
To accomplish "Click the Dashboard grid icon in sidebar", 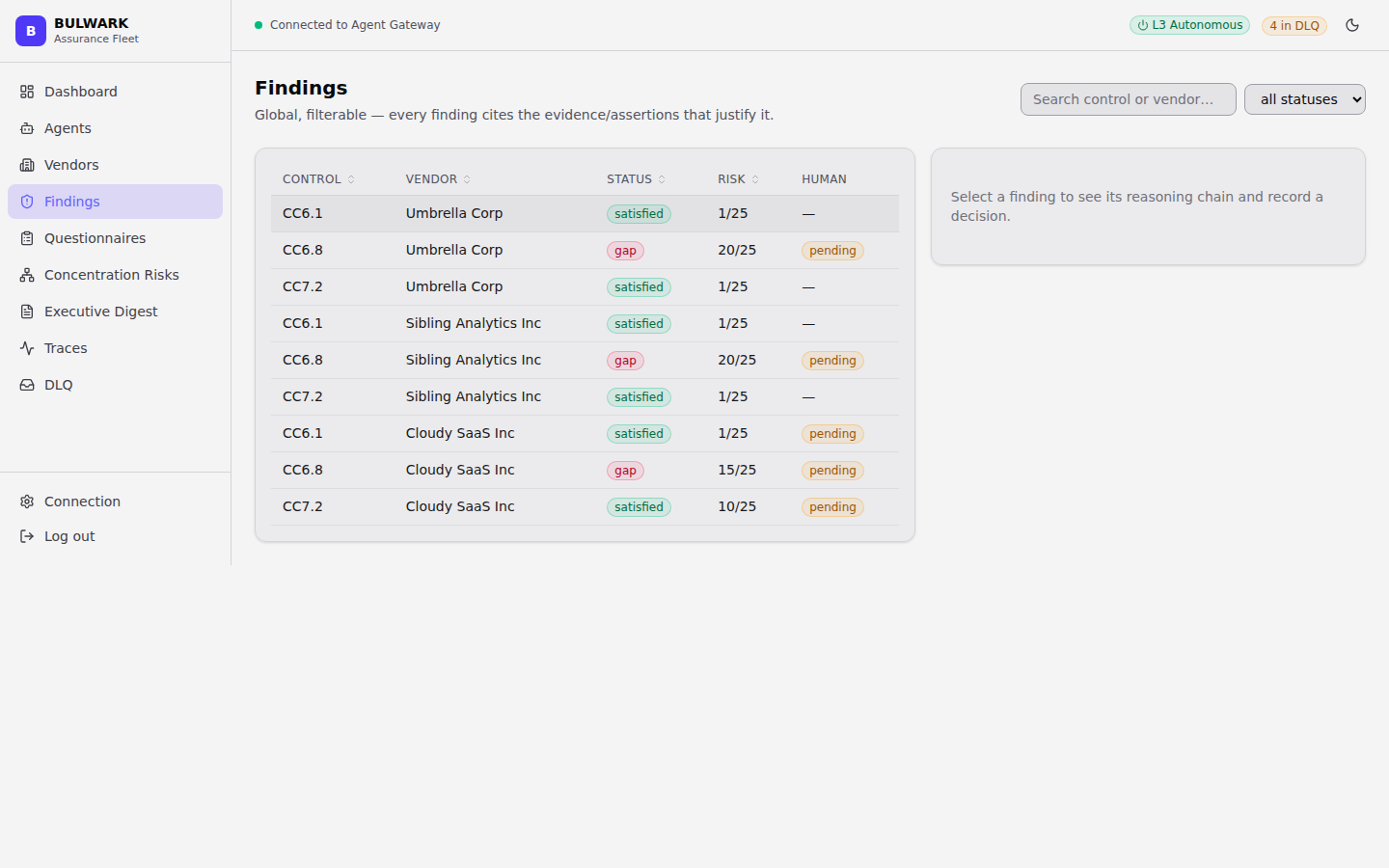I will click(x=27, y=92).
